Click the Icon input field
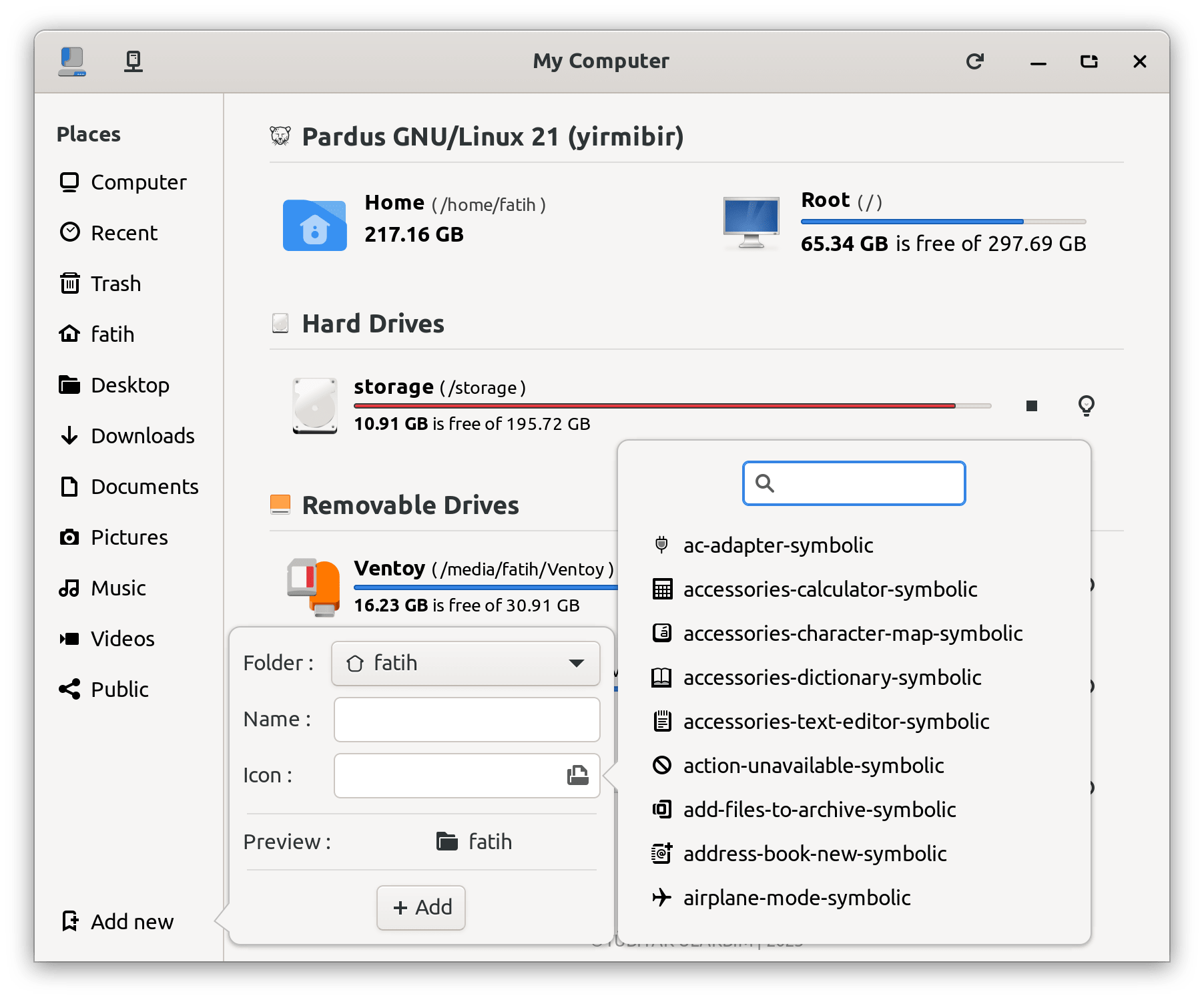This screenshot has height=1000, width=1204. pos(467,776)
